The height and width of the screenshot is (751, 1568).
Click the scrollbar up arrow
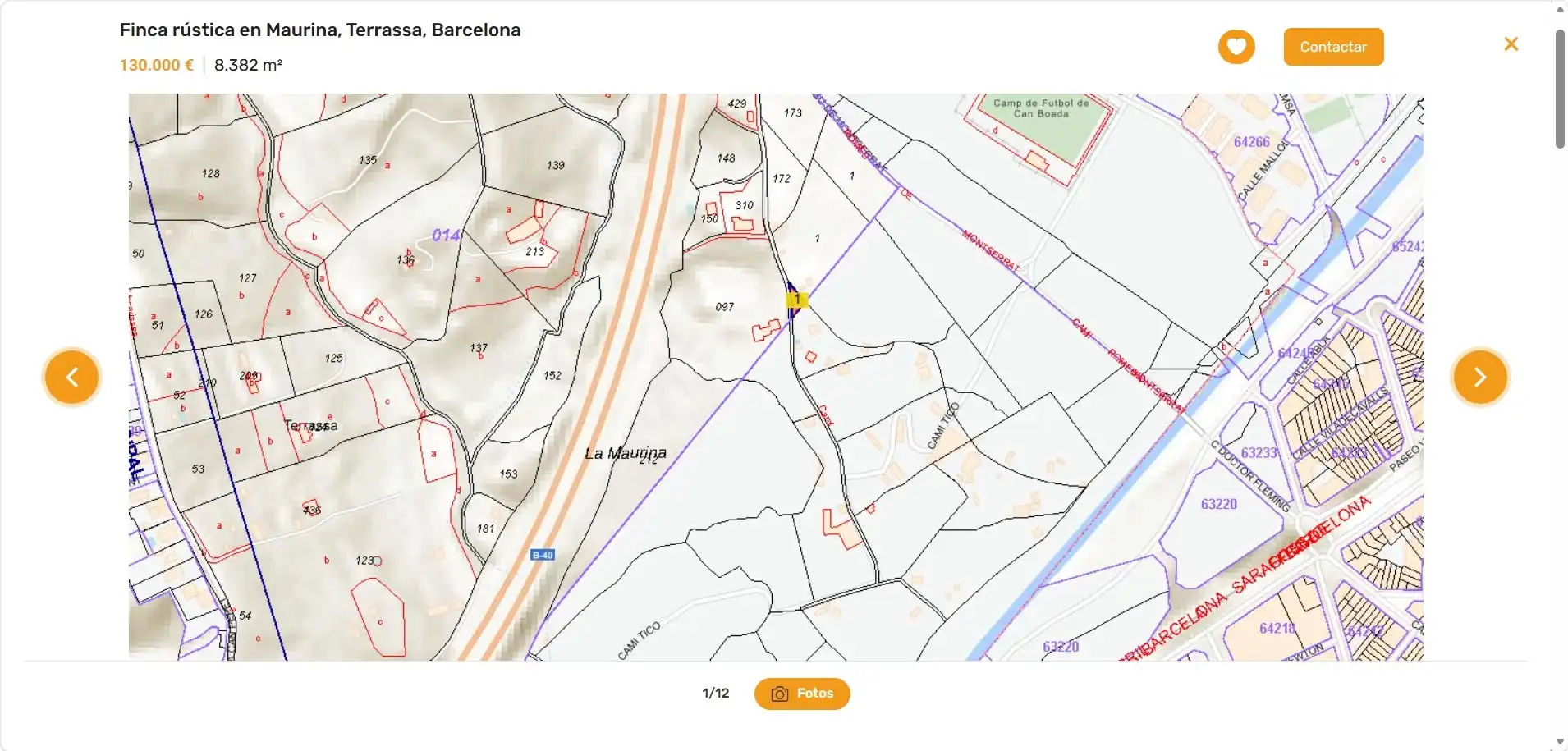coord(1560,9)
